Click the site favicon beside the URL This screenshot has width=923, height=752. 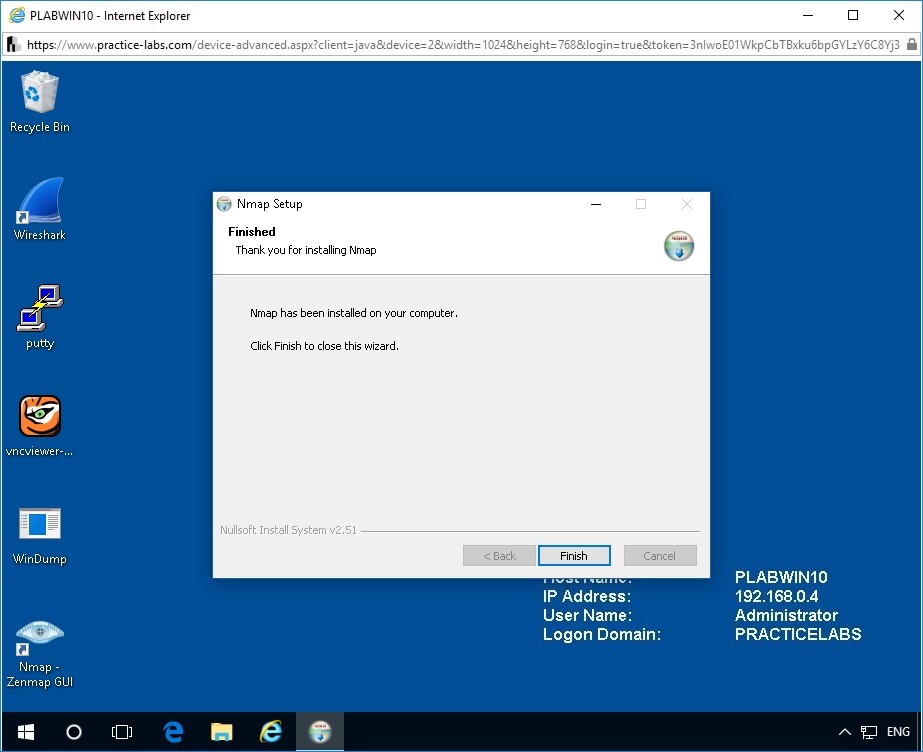[x=14, y=45]
